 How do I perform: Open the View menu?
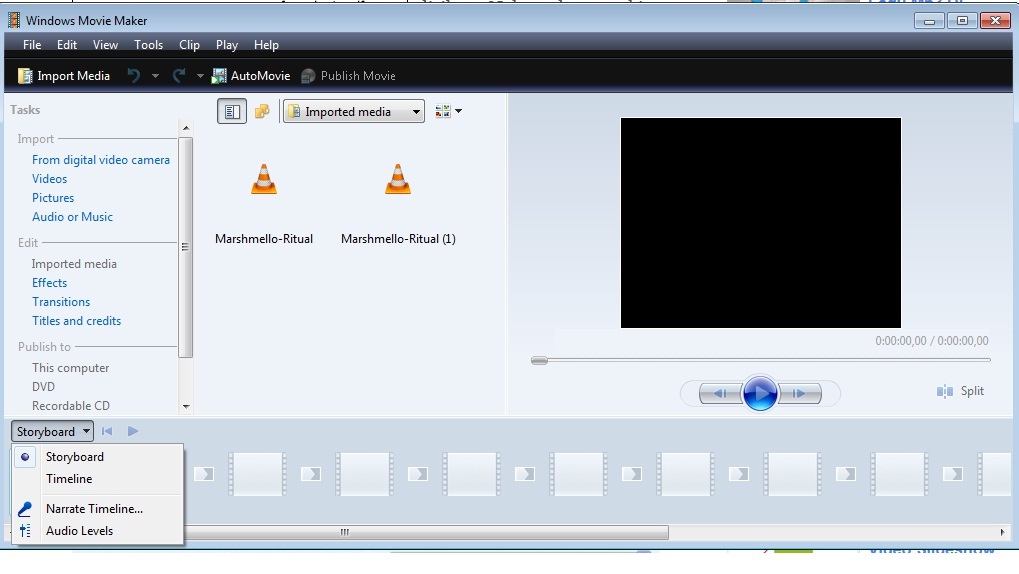[x=105, y=45]
